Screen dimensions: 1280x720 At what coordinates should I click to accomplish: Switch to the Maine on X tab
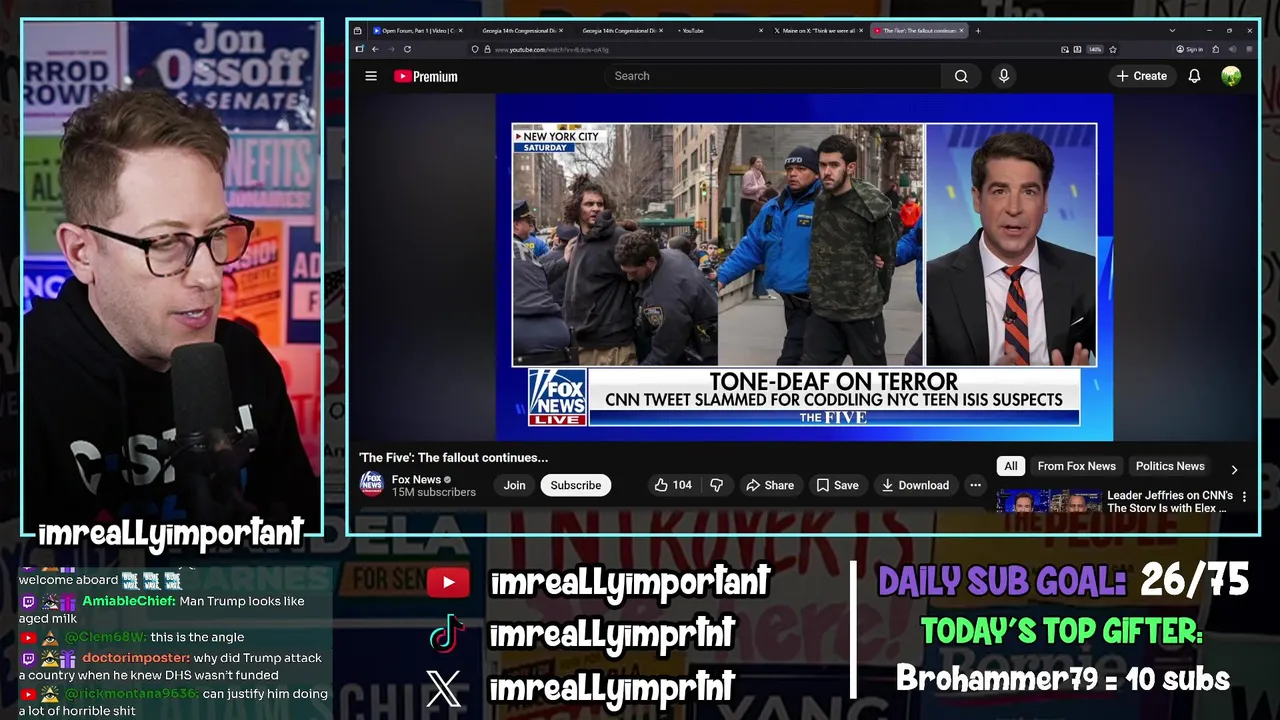pos(816,31)
